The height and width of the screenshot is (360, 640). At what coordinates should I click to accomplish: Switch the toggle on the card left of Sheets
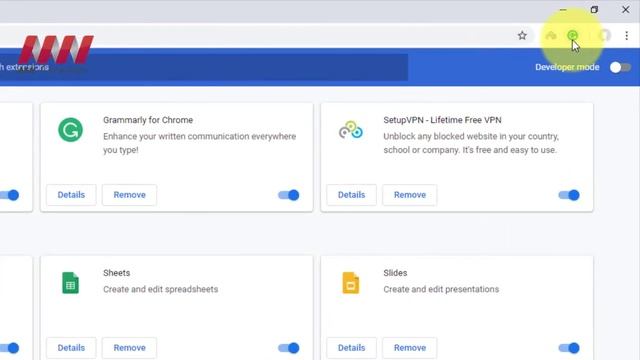(9, 348)
